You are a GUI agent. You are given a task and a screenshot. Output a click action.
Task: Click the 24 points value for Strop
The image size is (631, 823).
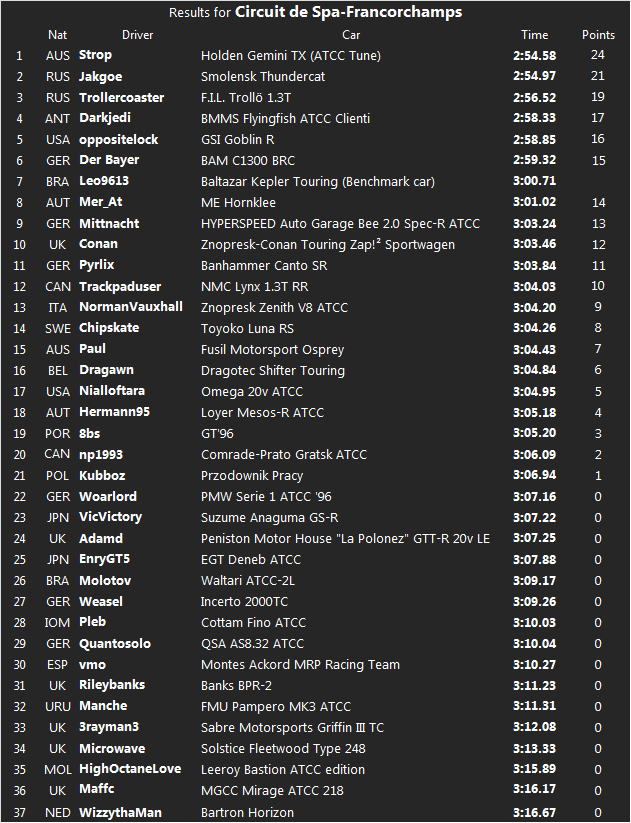pyautogui.click(x=598, y=55)
